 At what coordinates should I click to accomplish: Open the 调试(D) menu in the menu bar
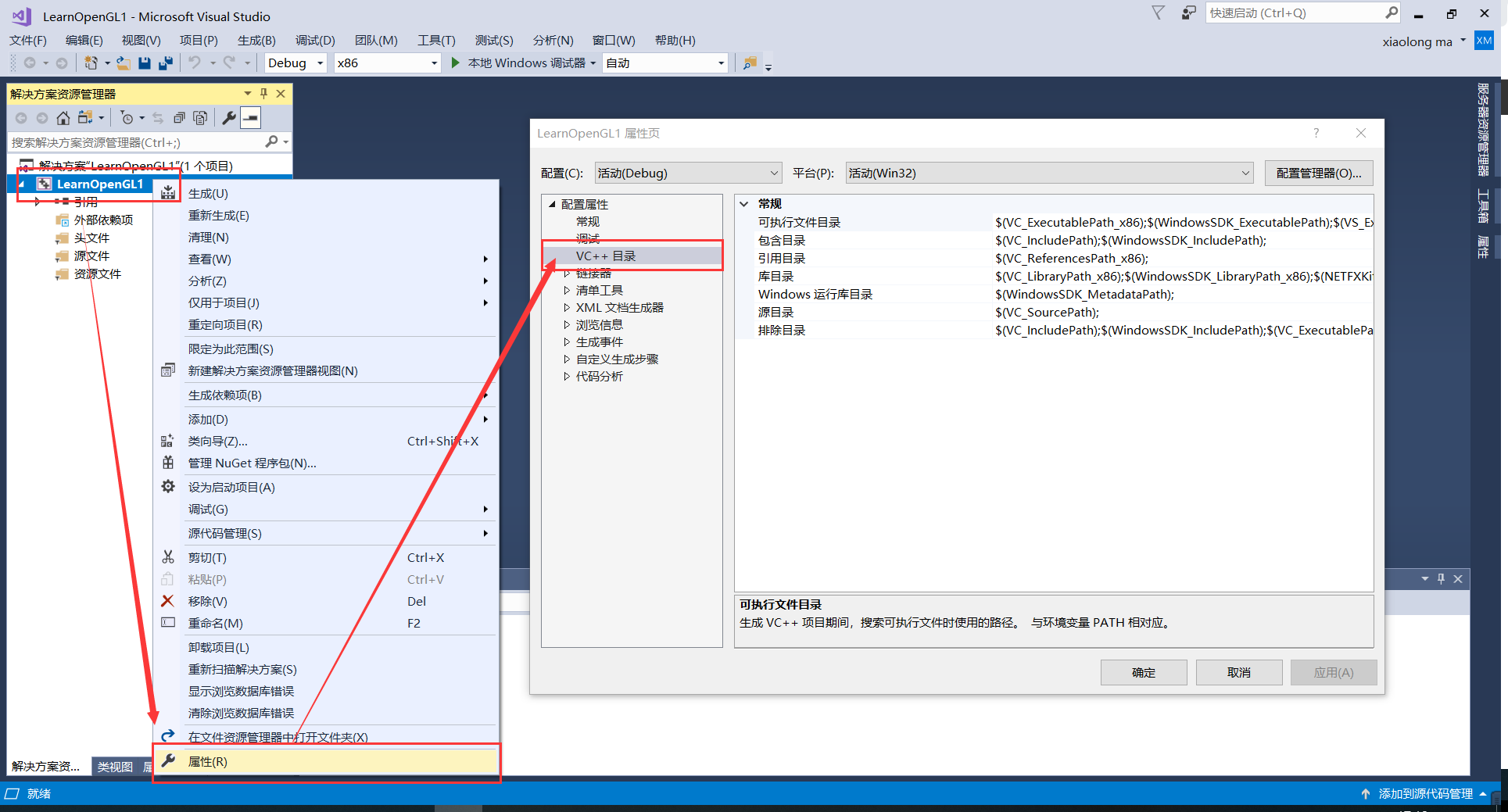point(315,40)
